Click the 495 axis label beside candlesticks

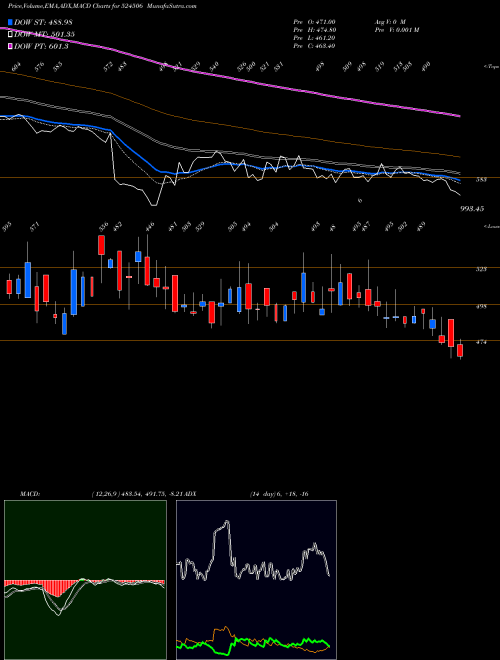[x=481, y=306]
